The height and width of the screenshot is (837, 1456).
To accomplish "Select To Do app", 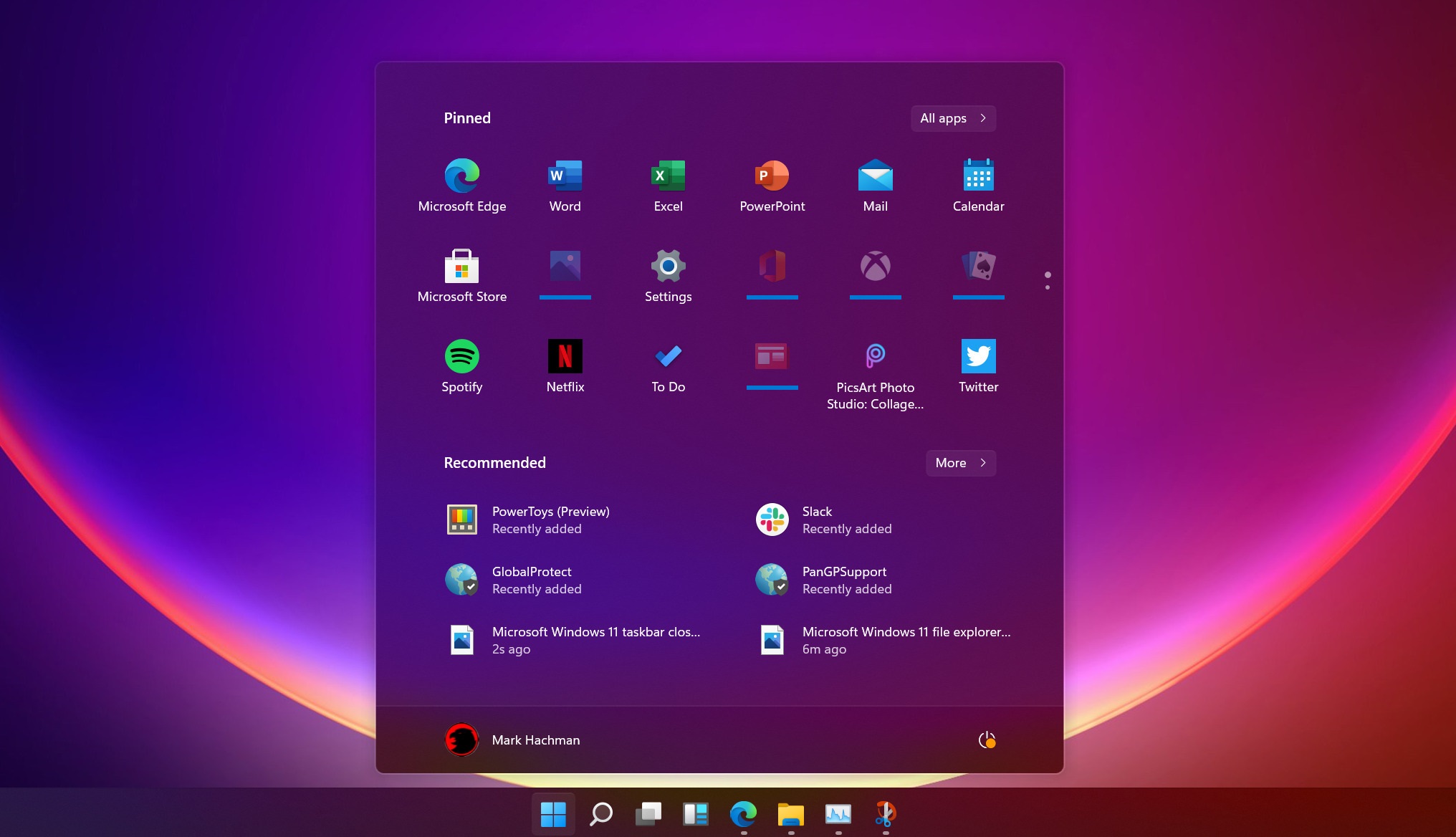I will click(667, 364).
